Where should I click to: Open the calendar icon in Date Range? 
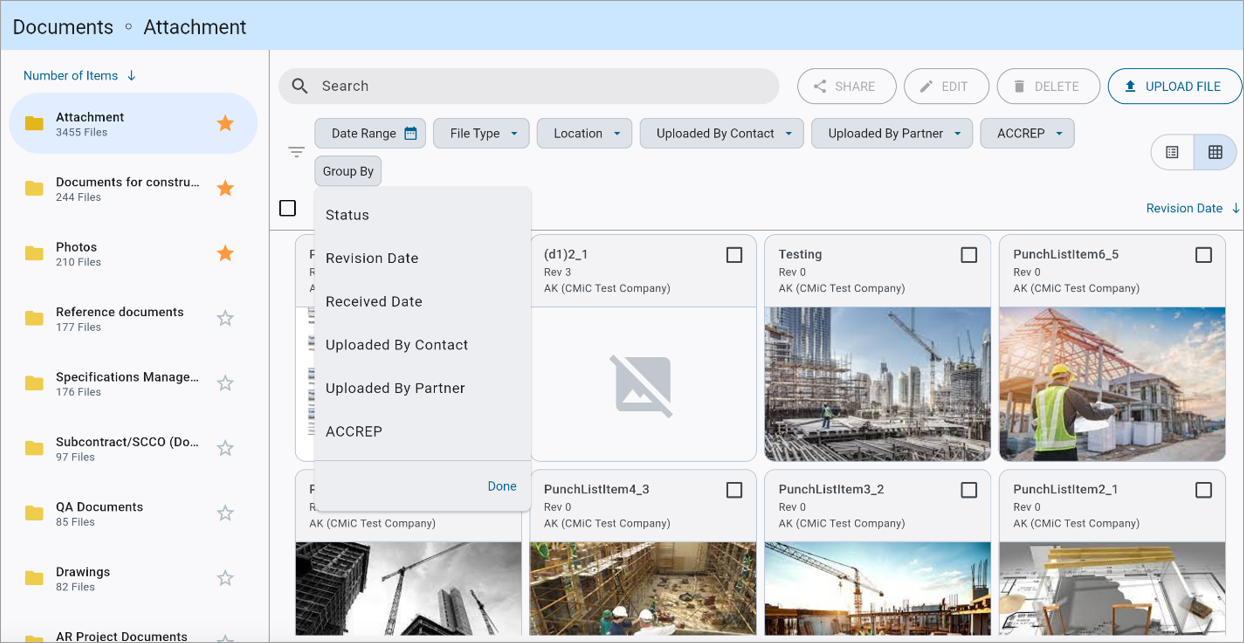pyautogui.click(x=410, y=133)
